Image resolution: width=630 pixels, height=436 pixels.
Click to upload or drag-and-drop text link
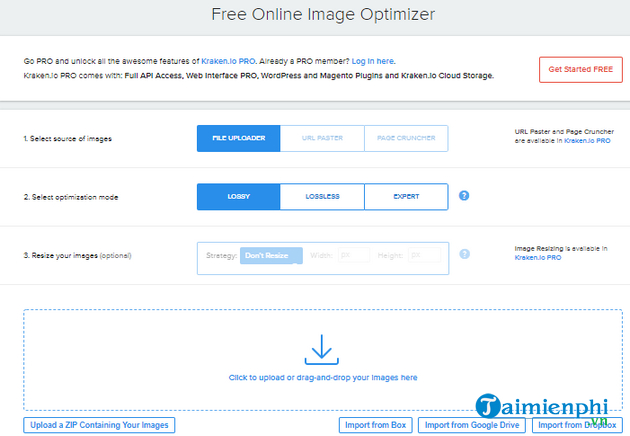[323, 378]
